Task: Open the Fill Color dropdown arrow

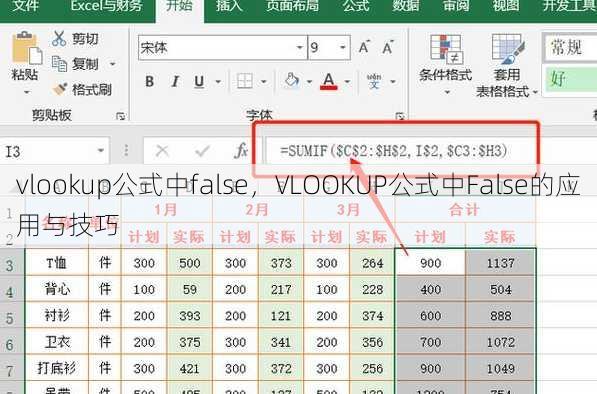Action: tap(309, 81)
